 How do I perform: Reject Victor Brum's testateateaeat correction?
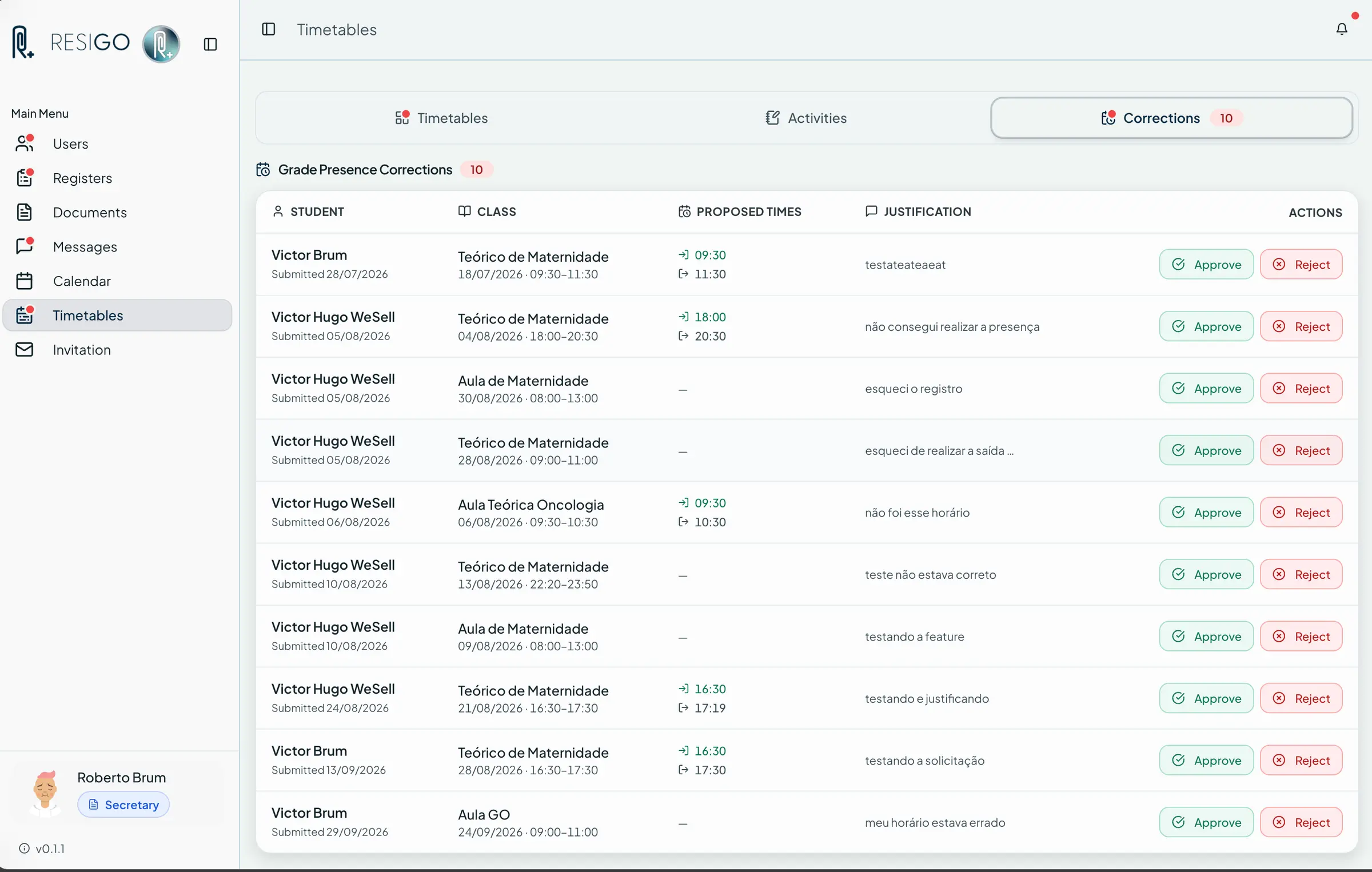(x=1301, y=265)
